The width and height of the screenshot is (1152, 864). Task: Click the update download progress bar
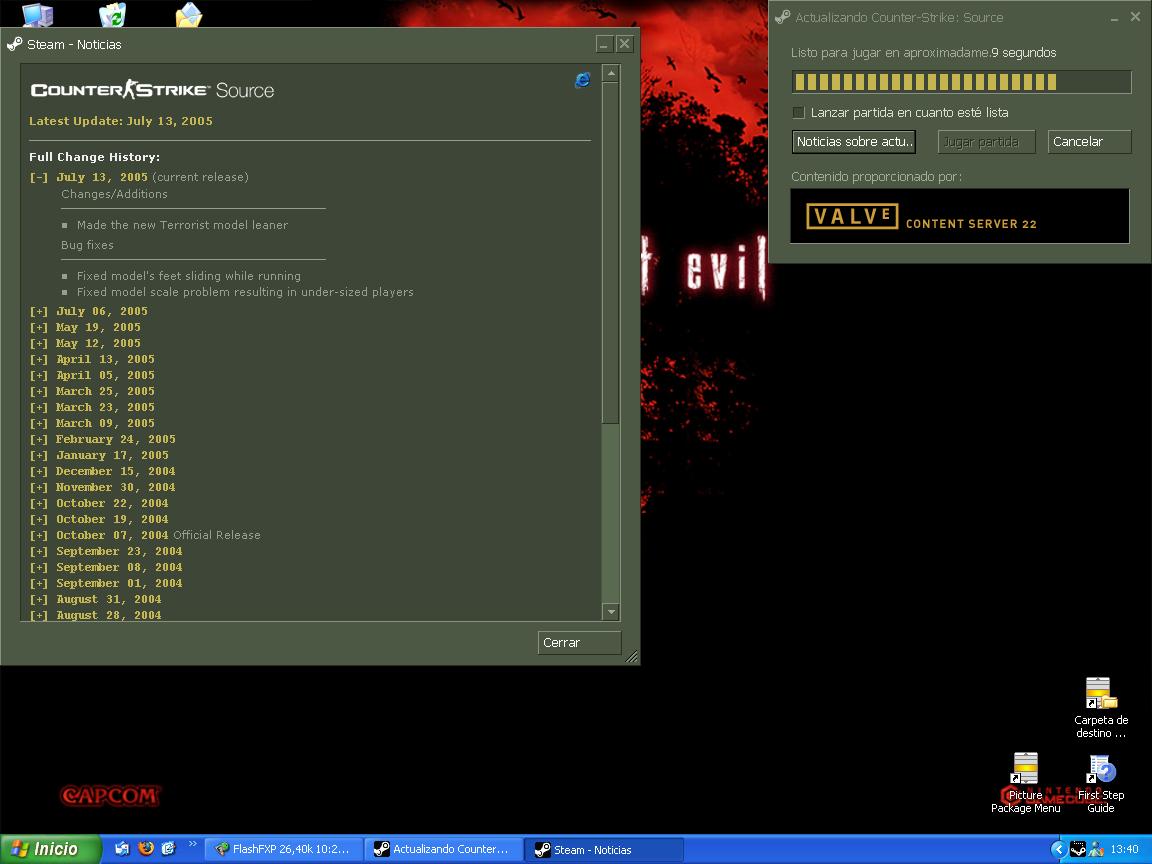point(960,82)
